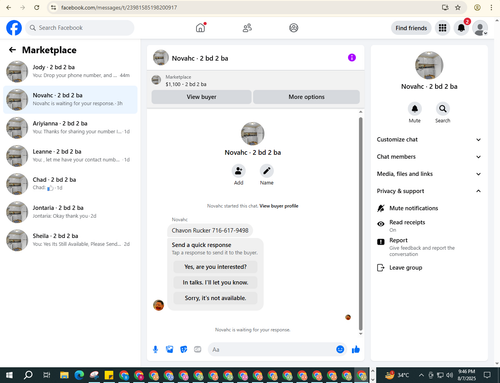This screenshot has height=383, width=500.
Task: Send quick response 'In talks. I'll let you know.'
Action: point(215,282)
